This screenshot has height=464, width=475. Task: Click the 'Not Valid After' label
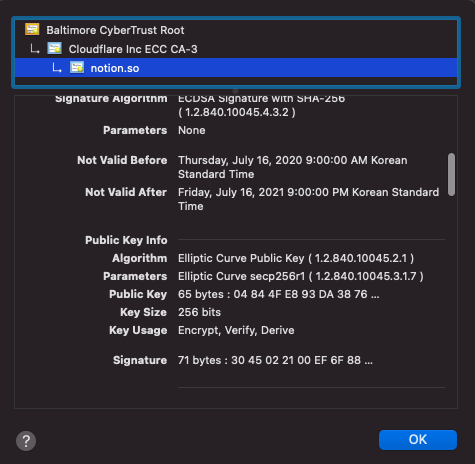(x=126, y=192)
